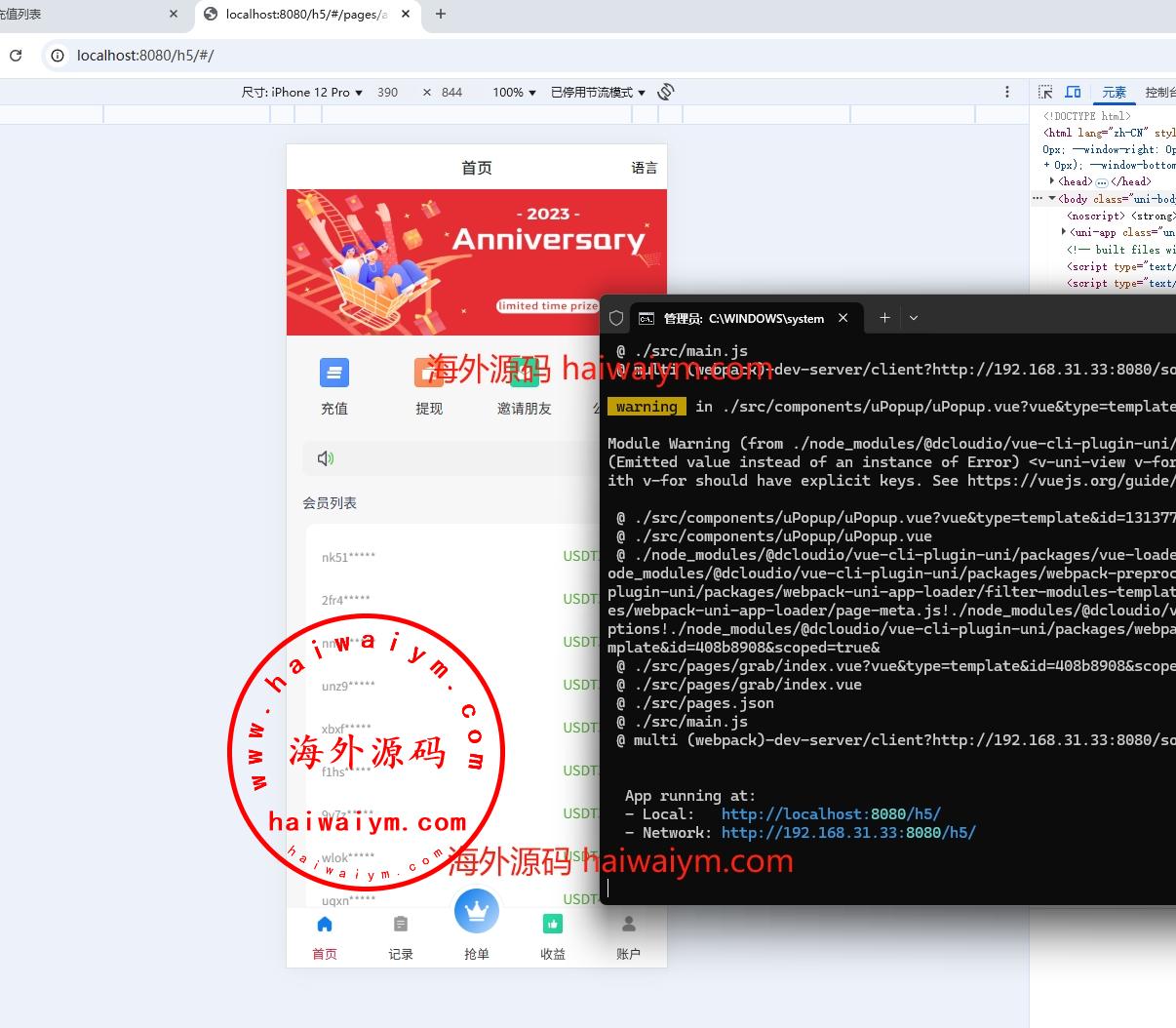Open the 记录 records tab icon
Viewport: 1176px width, 1028px height.
[x=401, y=924]
